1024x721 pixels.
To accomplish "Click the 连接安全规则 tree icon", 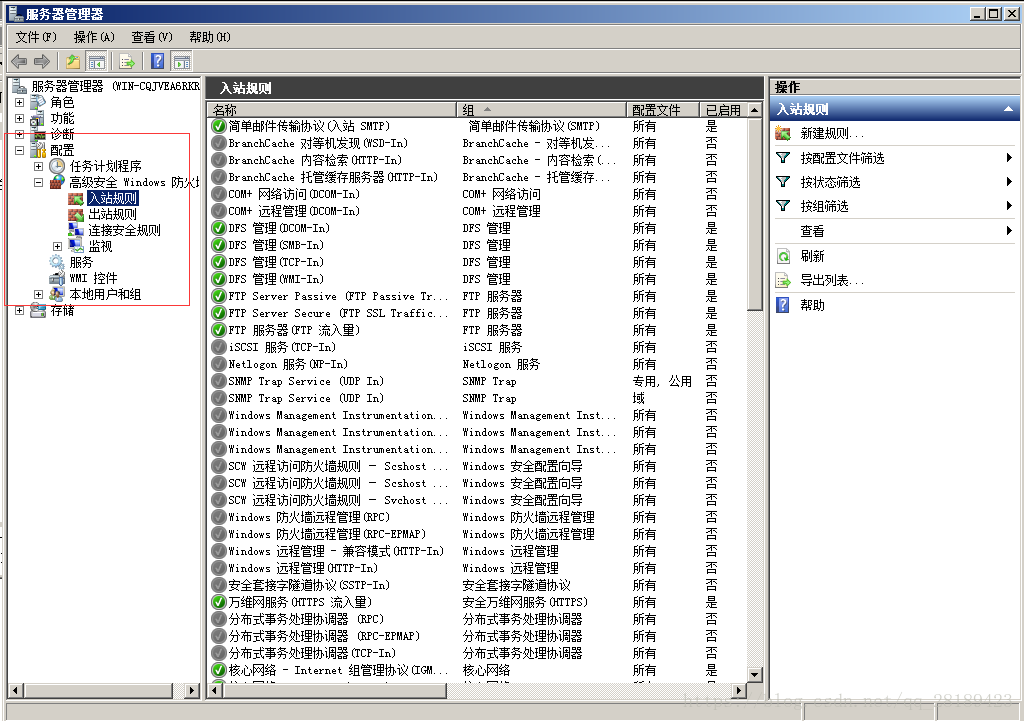I will point(76,230).
